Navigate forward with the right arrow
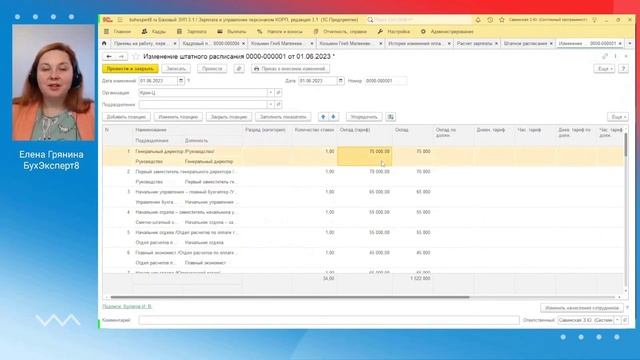The height and width of the screenshot is (360, 640). tap(121, 56)
